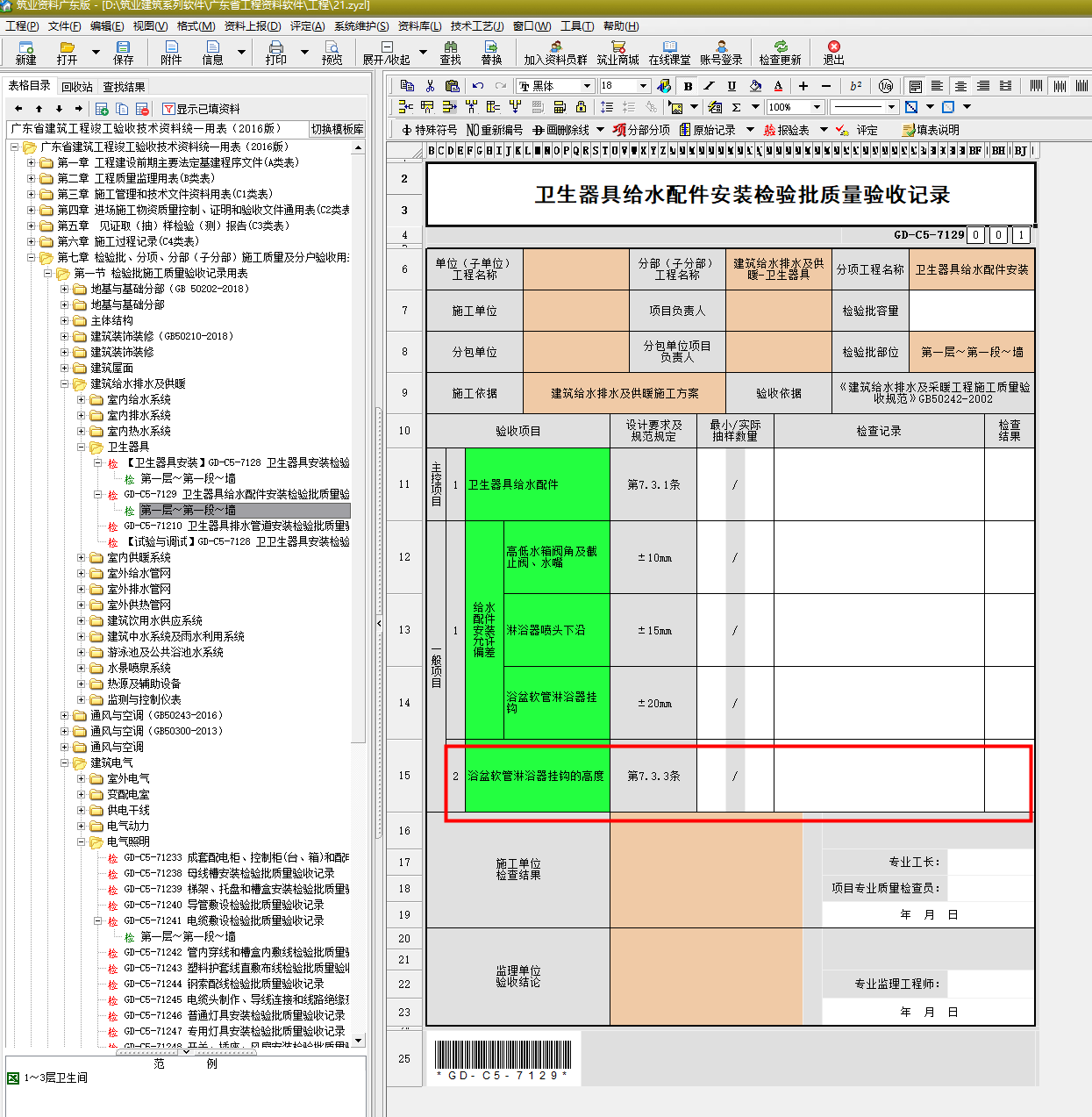Image resolution: width=1092 pixels, height=1117 pixels.
Task: Click the add table icon in catalog toolbar
Action: pyautogui.click(x=102, y=109)
